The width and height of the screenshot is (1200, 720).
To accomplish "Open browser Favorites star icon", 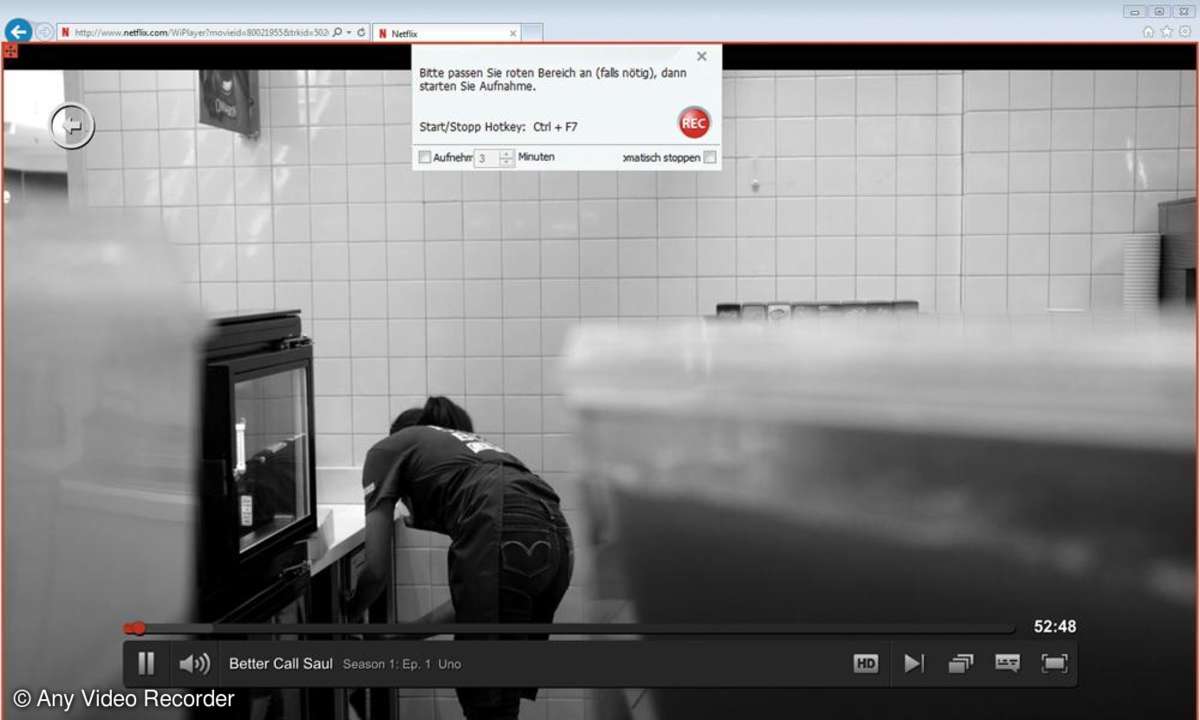I will [1166, 32].
